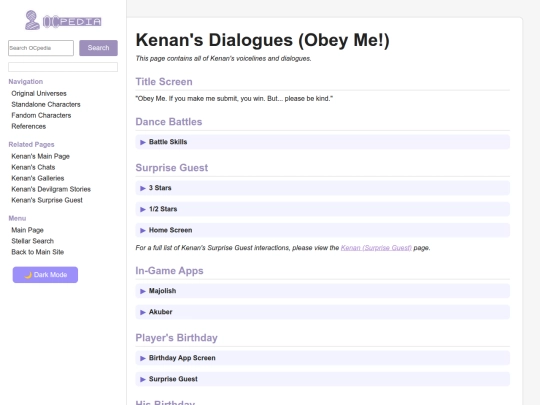This screenshot has height=405, width=540.
Task: Open Original Universes in Navigation
Action: point(39,93)
